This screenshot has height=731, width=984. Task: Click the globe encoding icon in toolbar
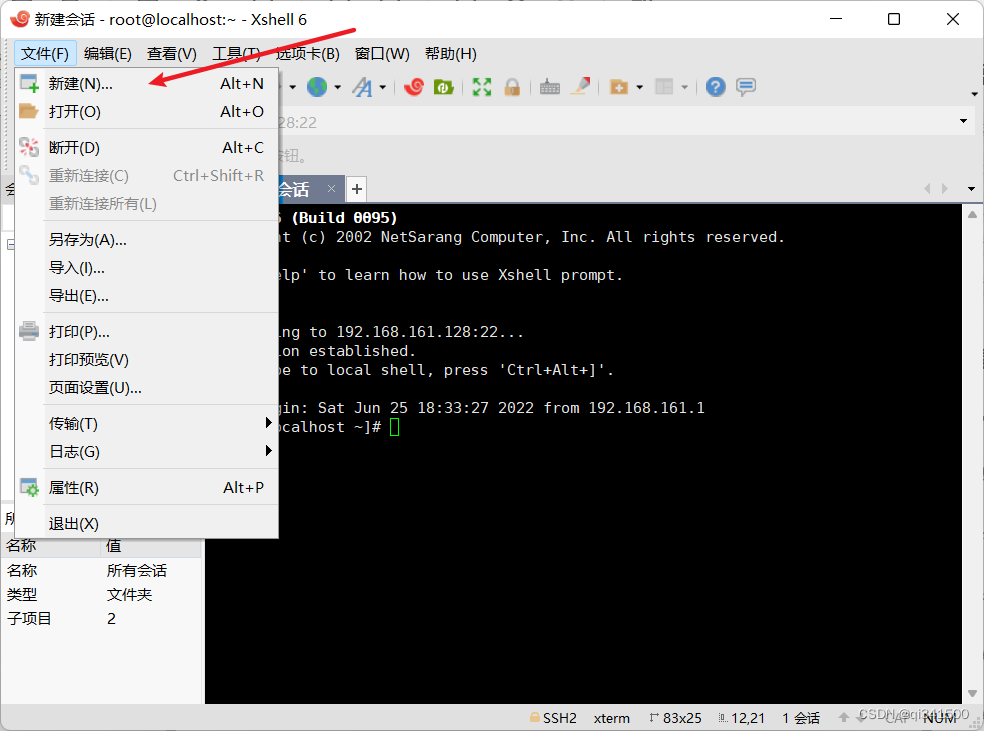pyautogui.click(x=317, y=87)
